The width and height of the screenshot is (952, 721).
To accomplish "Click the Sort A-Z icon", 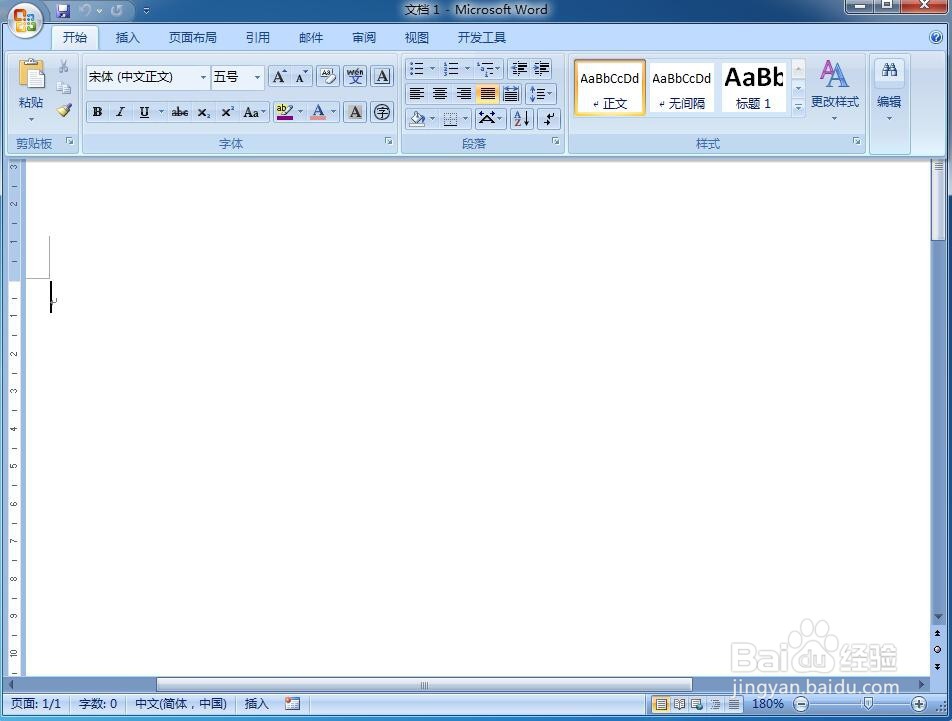I will pyautogui.click(x=522, y=118).
